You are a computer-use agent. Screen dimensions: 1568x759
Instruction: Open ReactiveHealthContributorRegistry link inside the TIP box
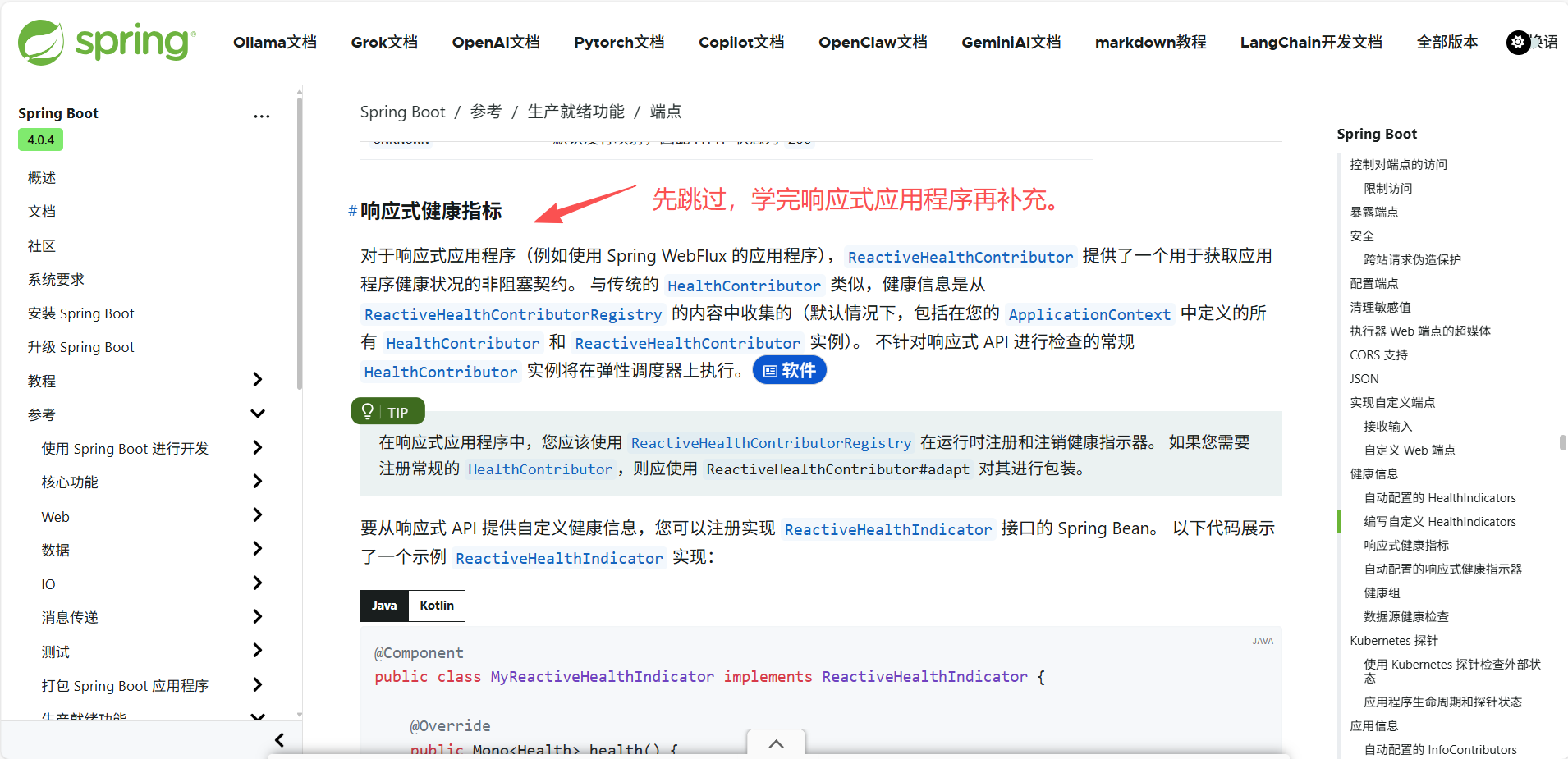(771, 443)
